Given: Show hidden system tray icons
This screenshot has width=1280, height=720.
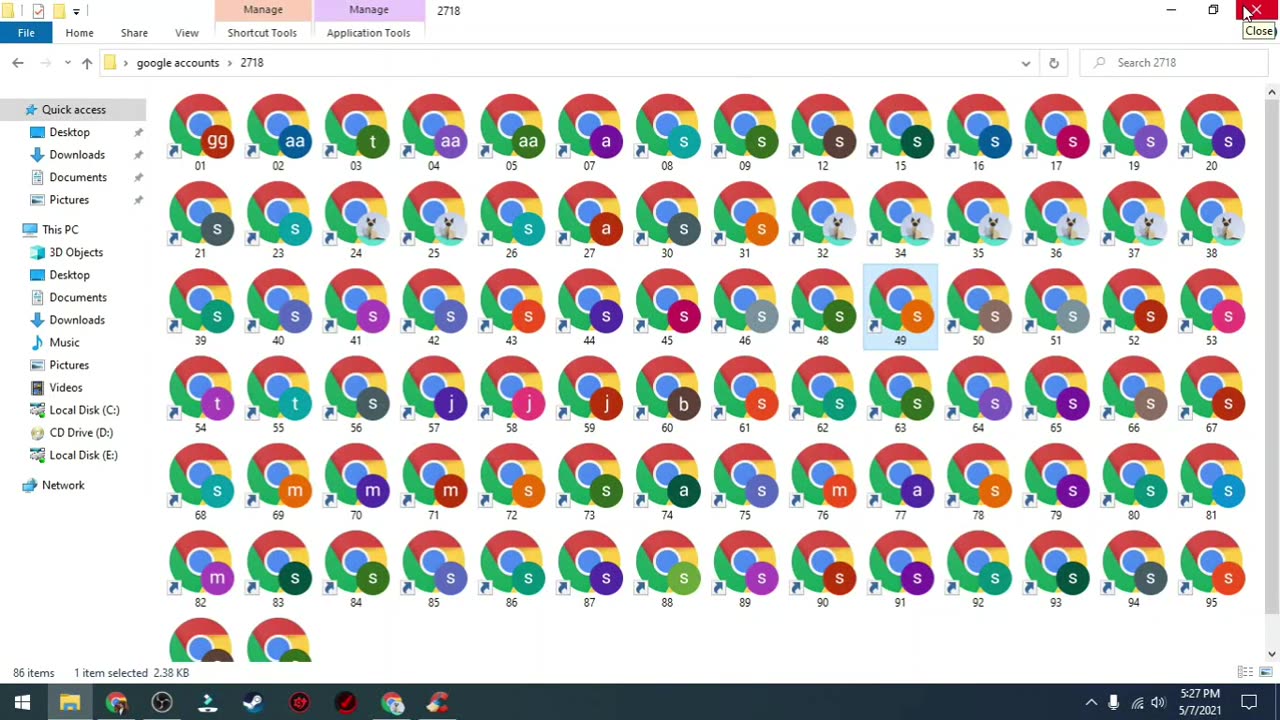Looking at the screenshot, I should (x=1091, y=702).
